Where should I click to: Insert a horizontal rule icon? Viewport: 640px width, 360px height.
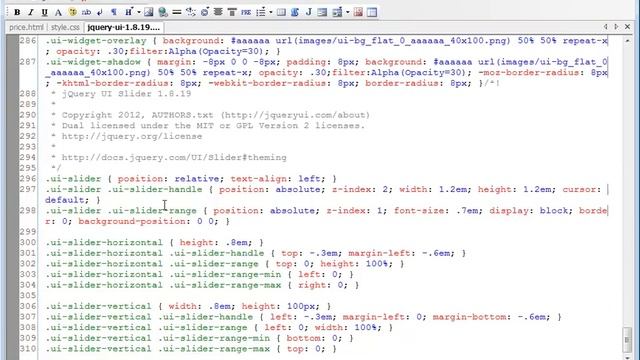coord(177,12)
